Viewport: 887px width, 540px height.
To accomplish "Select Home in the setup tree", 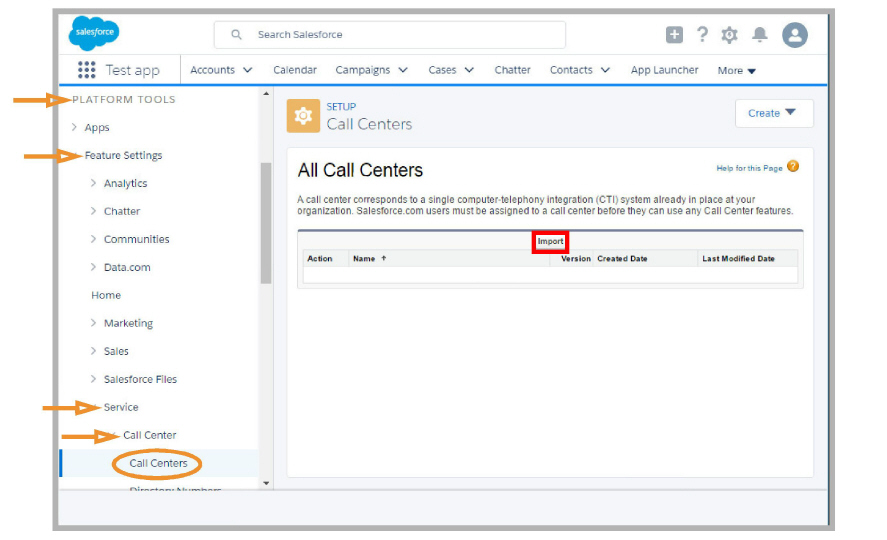I will click(106, 295).
